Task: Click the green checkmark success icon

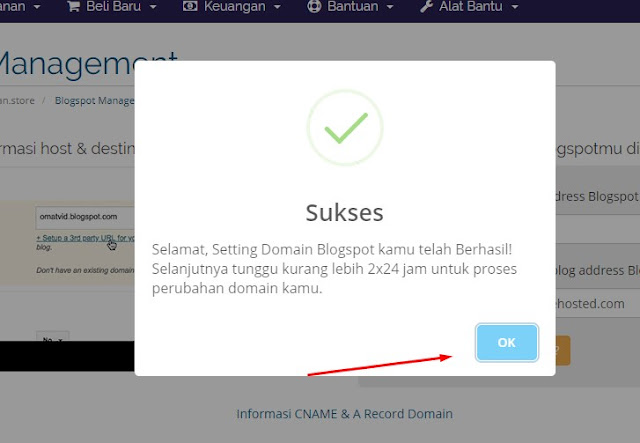Action: pos(345,128)
